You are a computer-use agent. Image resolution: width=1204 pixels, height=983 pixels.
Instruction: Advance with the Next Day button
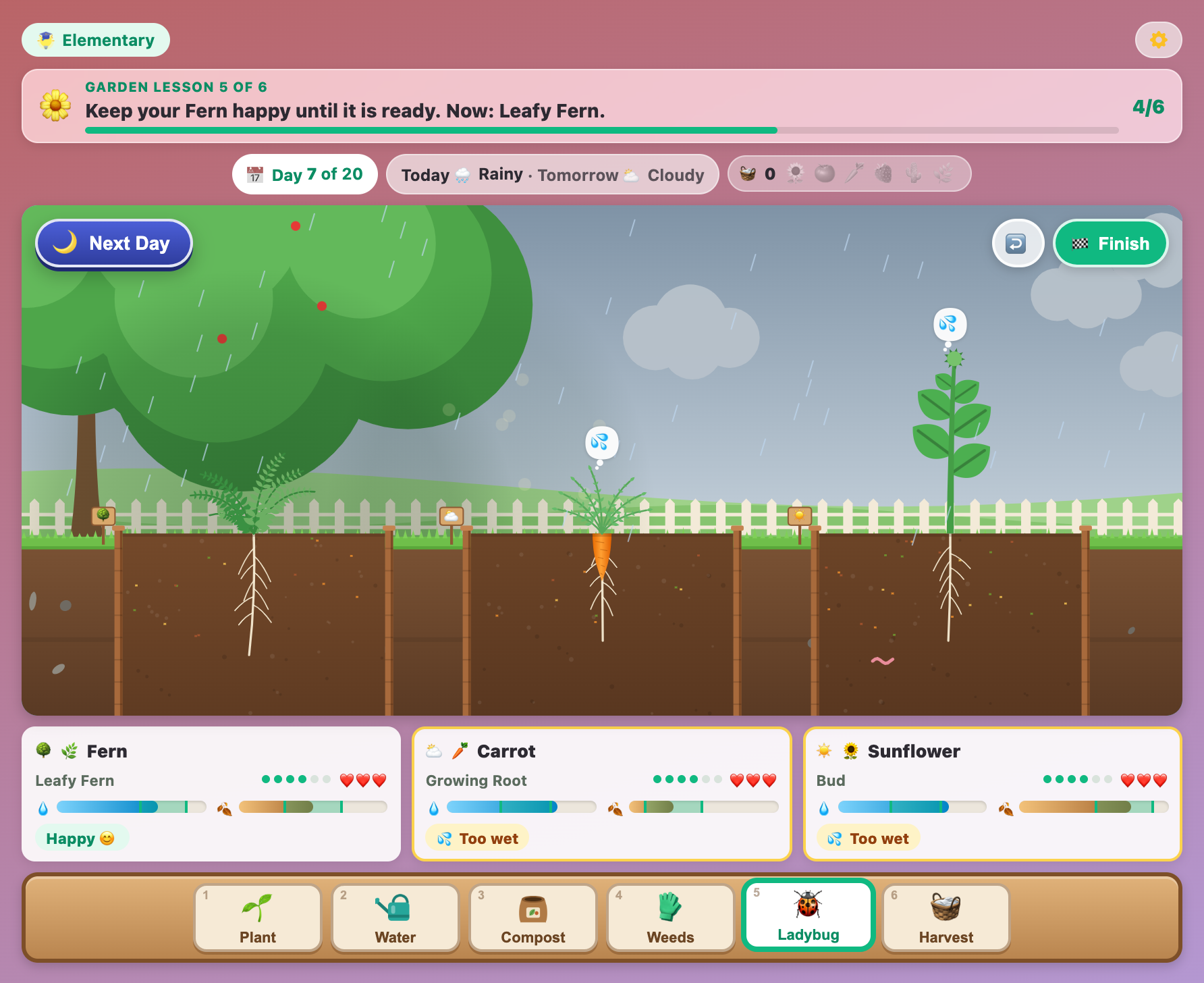coord(114,243)
